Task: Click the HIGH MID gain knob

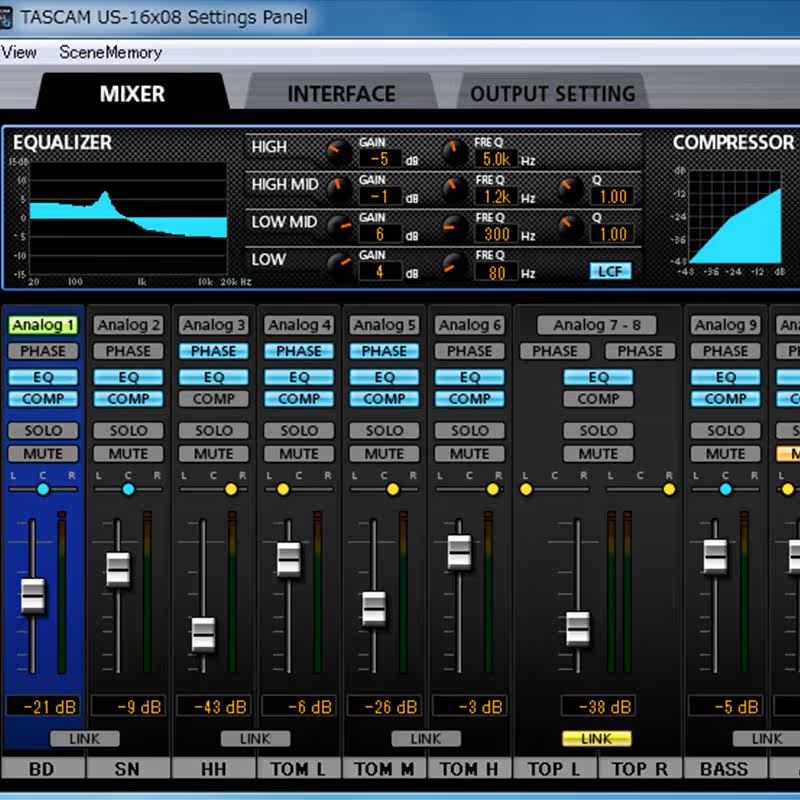Action: coord(339,189)
